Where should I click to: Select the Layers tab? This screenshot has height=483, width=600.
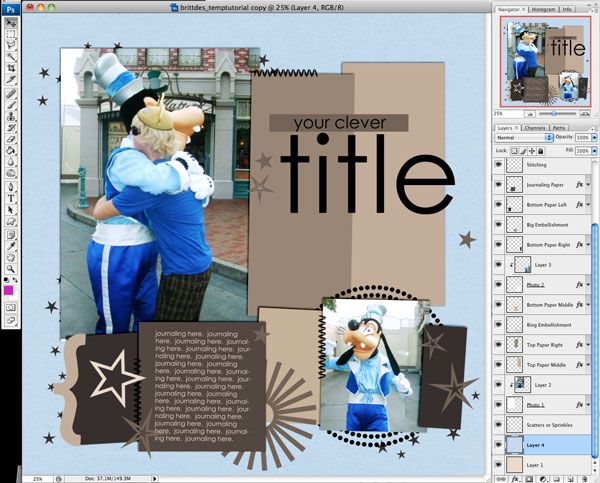(x=507, y=128)
